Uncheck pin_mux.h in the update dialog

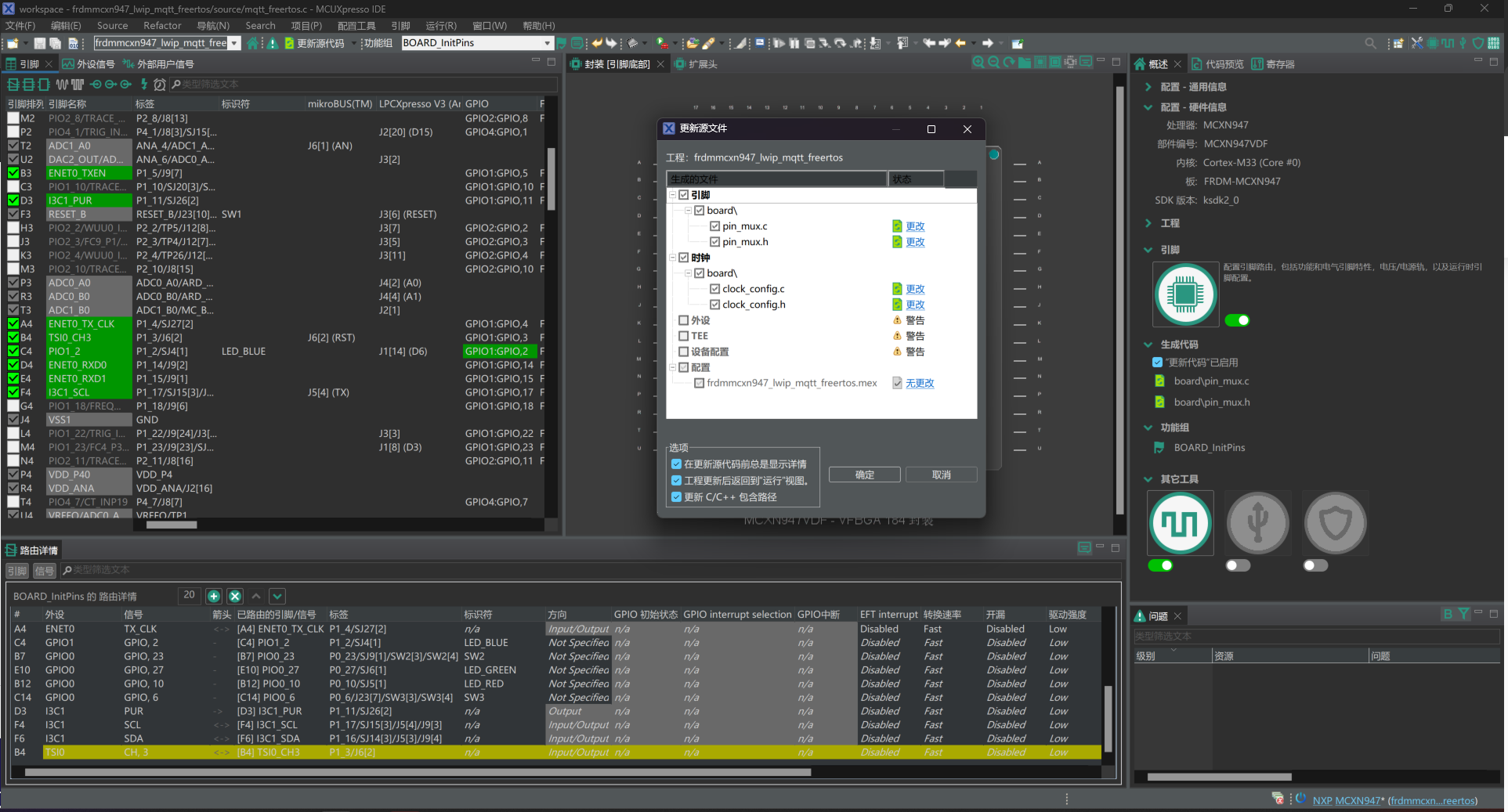715,242
